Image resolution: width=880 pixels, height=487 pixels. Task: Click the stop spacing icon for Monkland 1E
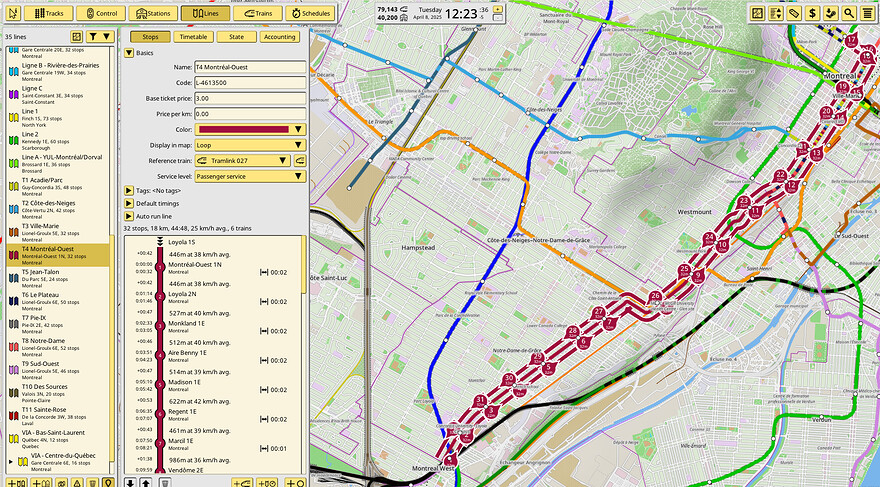[264, 331]
